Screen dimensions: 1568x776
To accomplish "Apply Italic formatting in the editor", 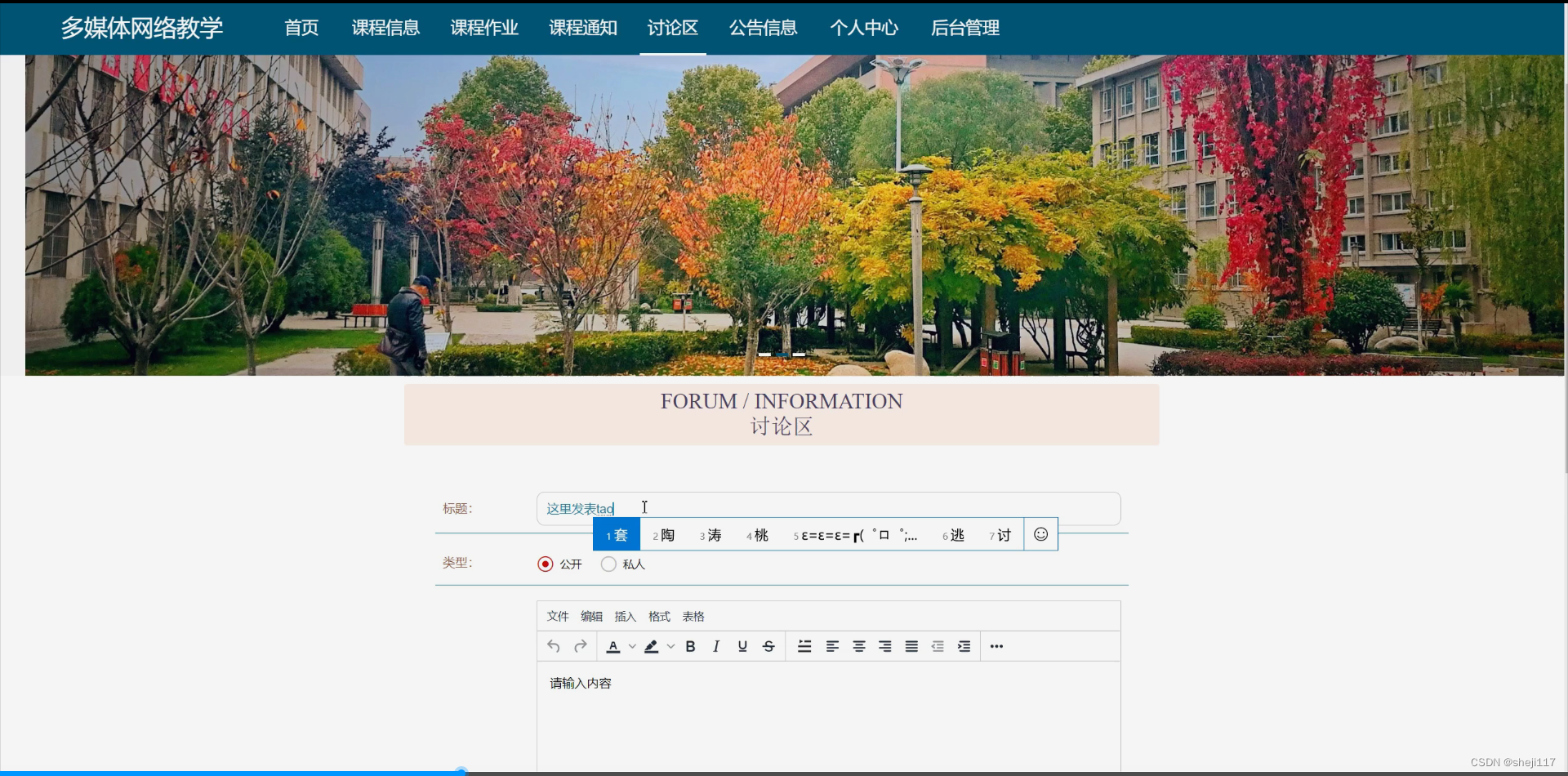I will 715,645.
